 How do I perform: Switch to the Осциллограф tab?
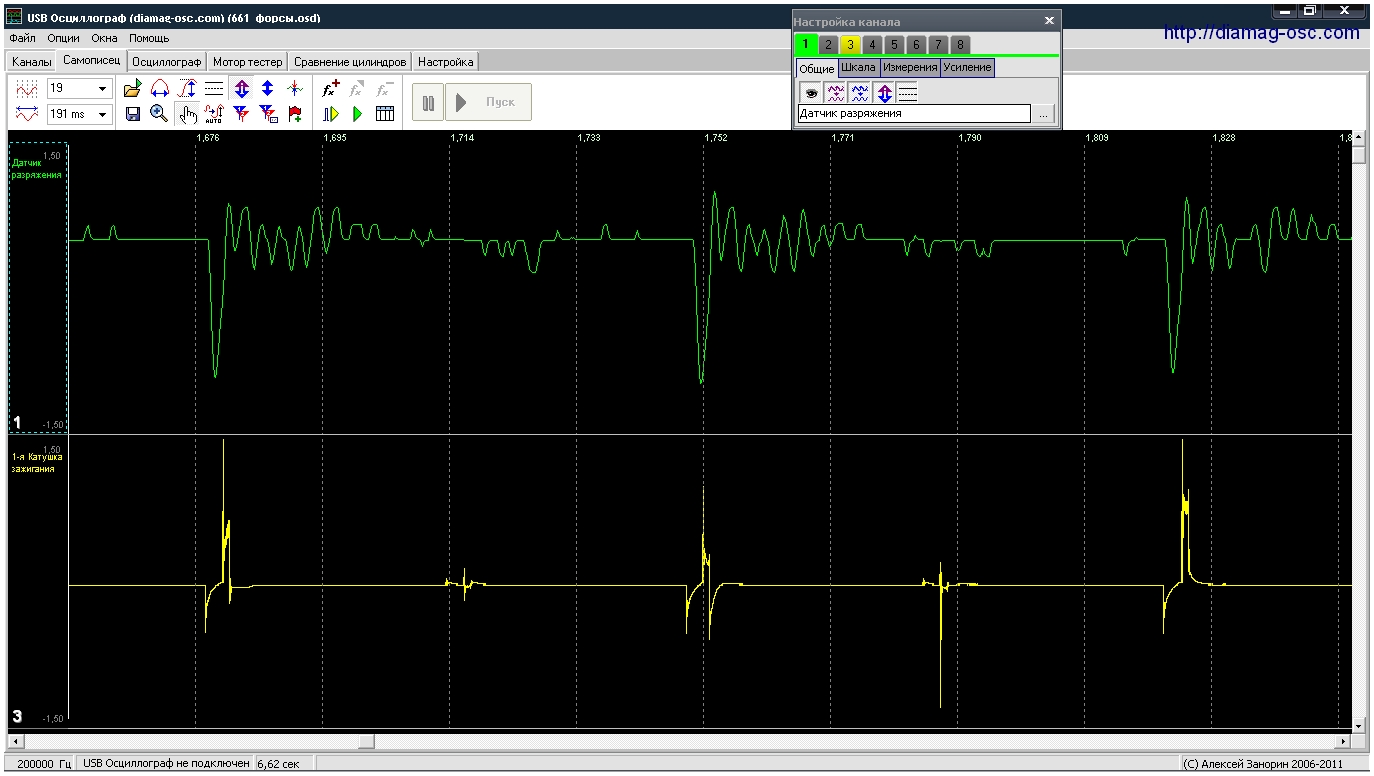pyautogui.click(x=167, y=62)
